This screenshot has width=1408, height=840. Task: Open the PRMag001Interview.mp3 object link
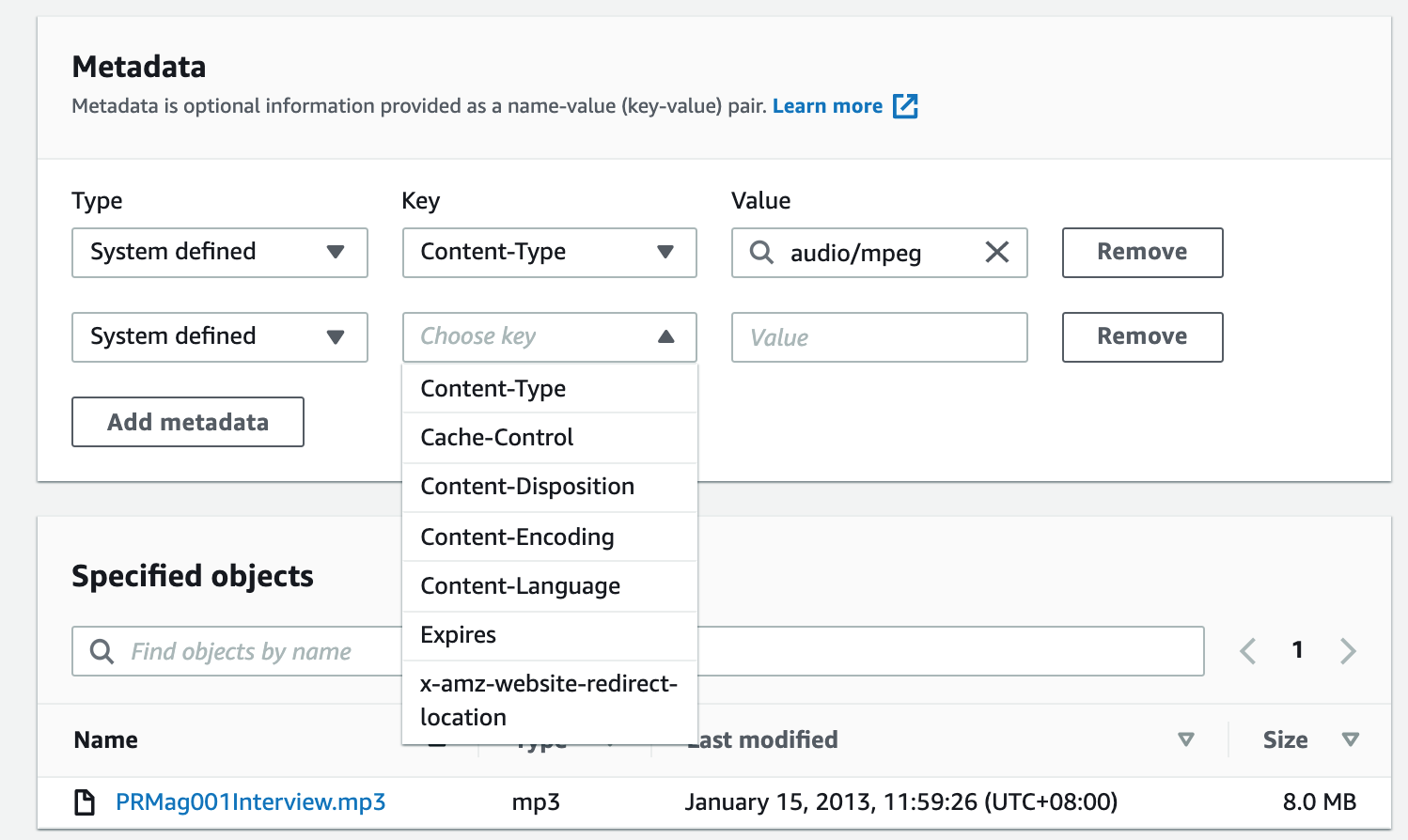[250, 801]
